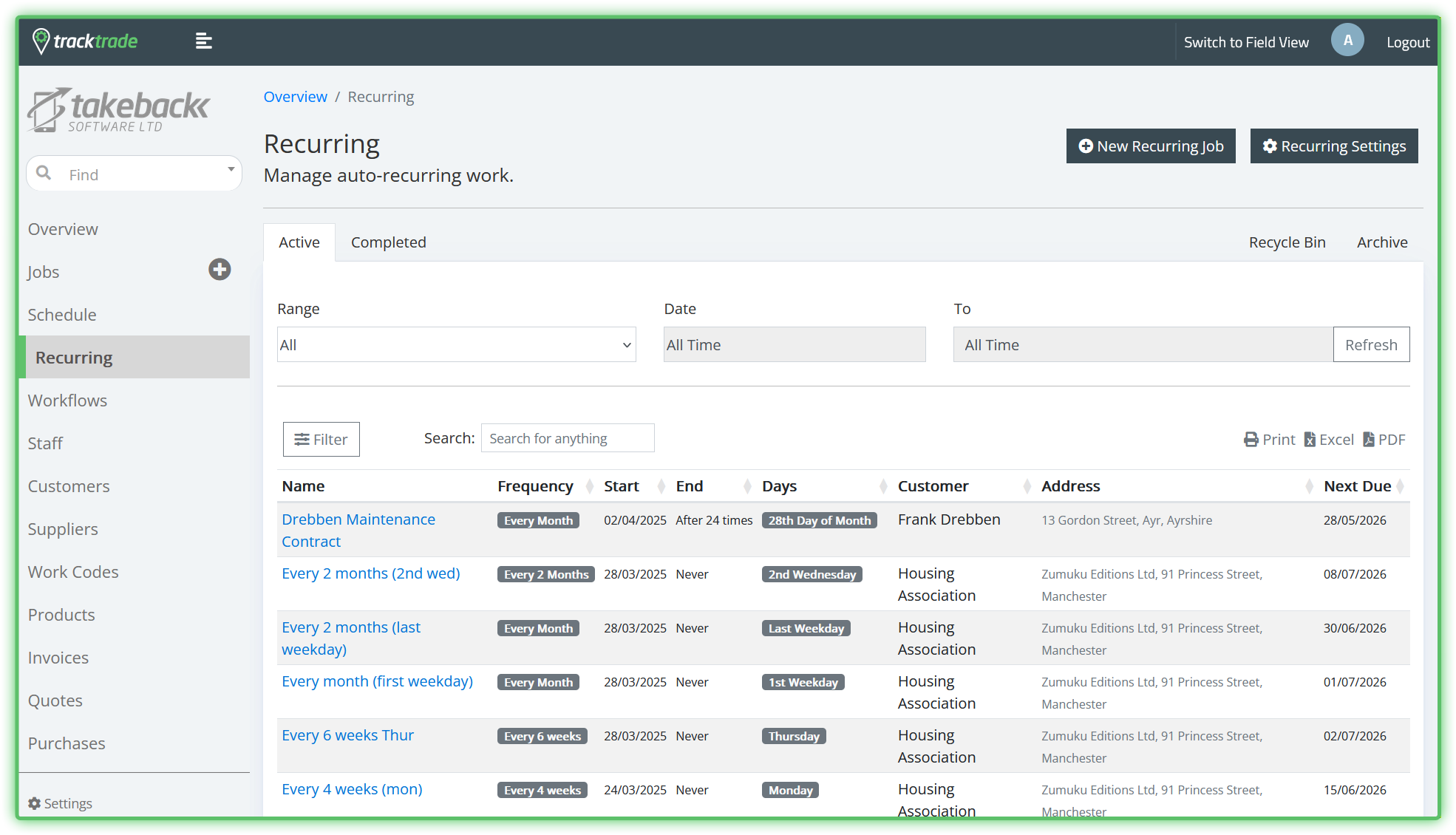
Task: Export the table to Excel
Action: (1329, 440)
